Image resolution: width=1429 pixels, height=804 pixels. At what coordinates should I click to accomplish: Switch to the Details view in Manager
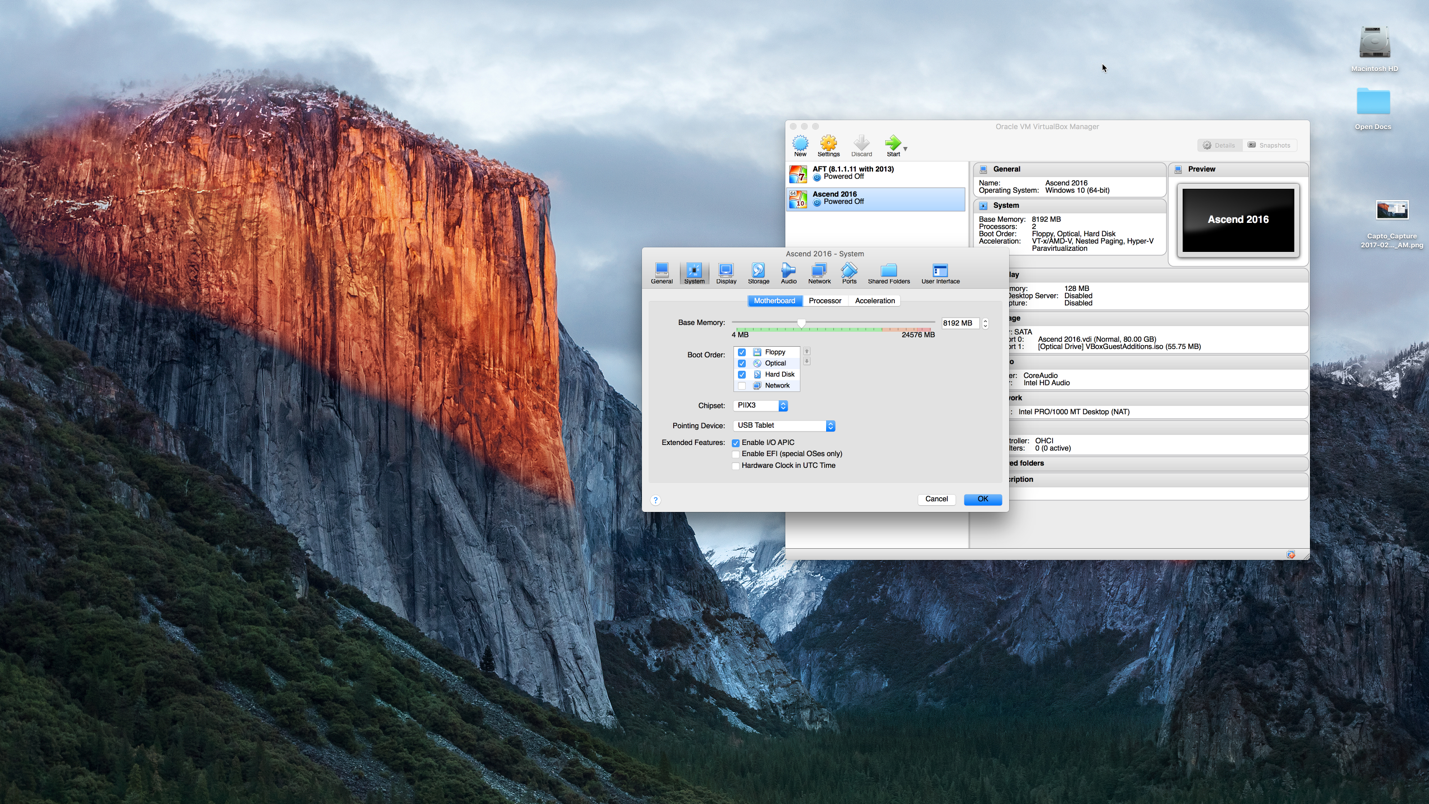(1219, 145)
